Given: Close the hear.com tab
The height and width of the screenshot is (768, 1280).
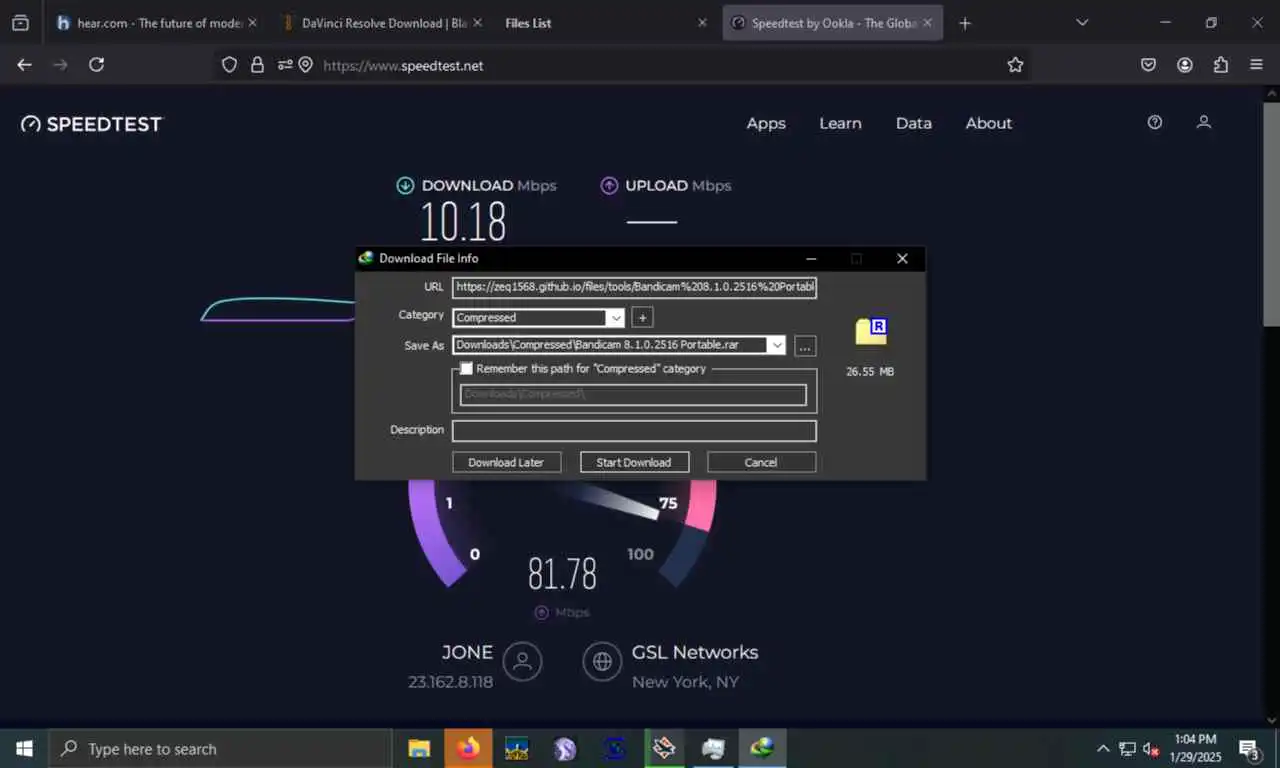Looking at the screenshot, I should [251, 23].
